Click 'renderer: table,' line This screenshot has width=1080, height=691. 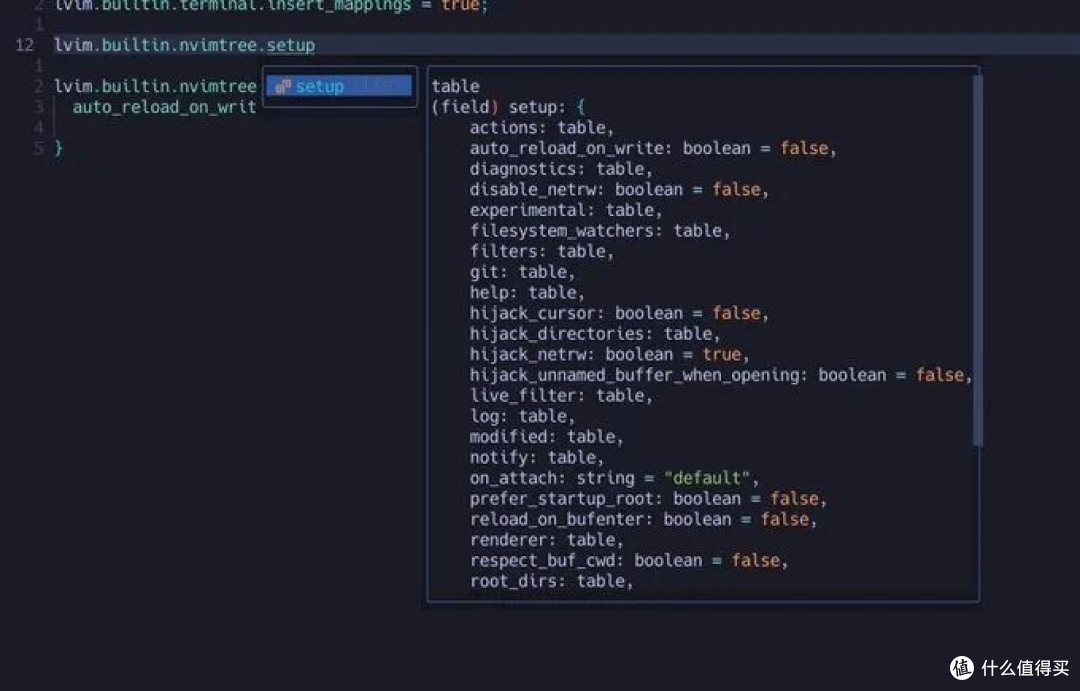click(546, 540)
